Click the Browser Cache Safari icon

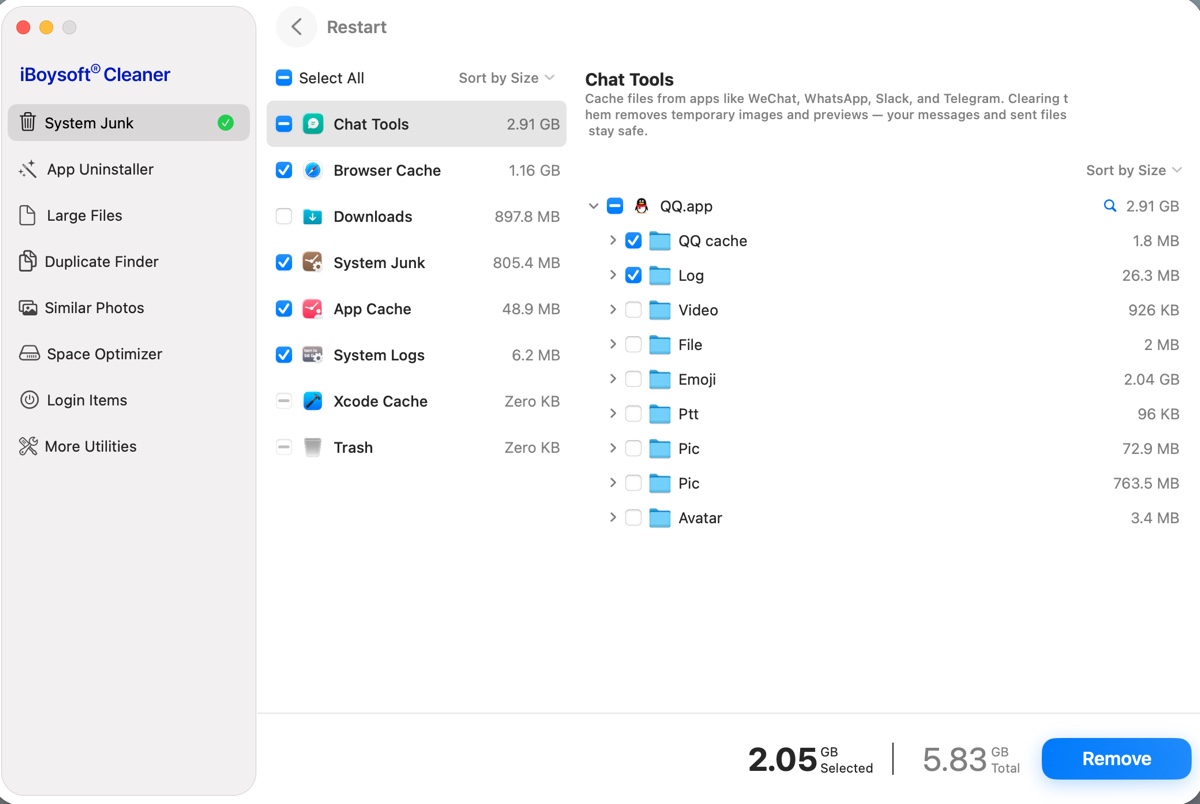pyautogui.click(x=312, y=170)
